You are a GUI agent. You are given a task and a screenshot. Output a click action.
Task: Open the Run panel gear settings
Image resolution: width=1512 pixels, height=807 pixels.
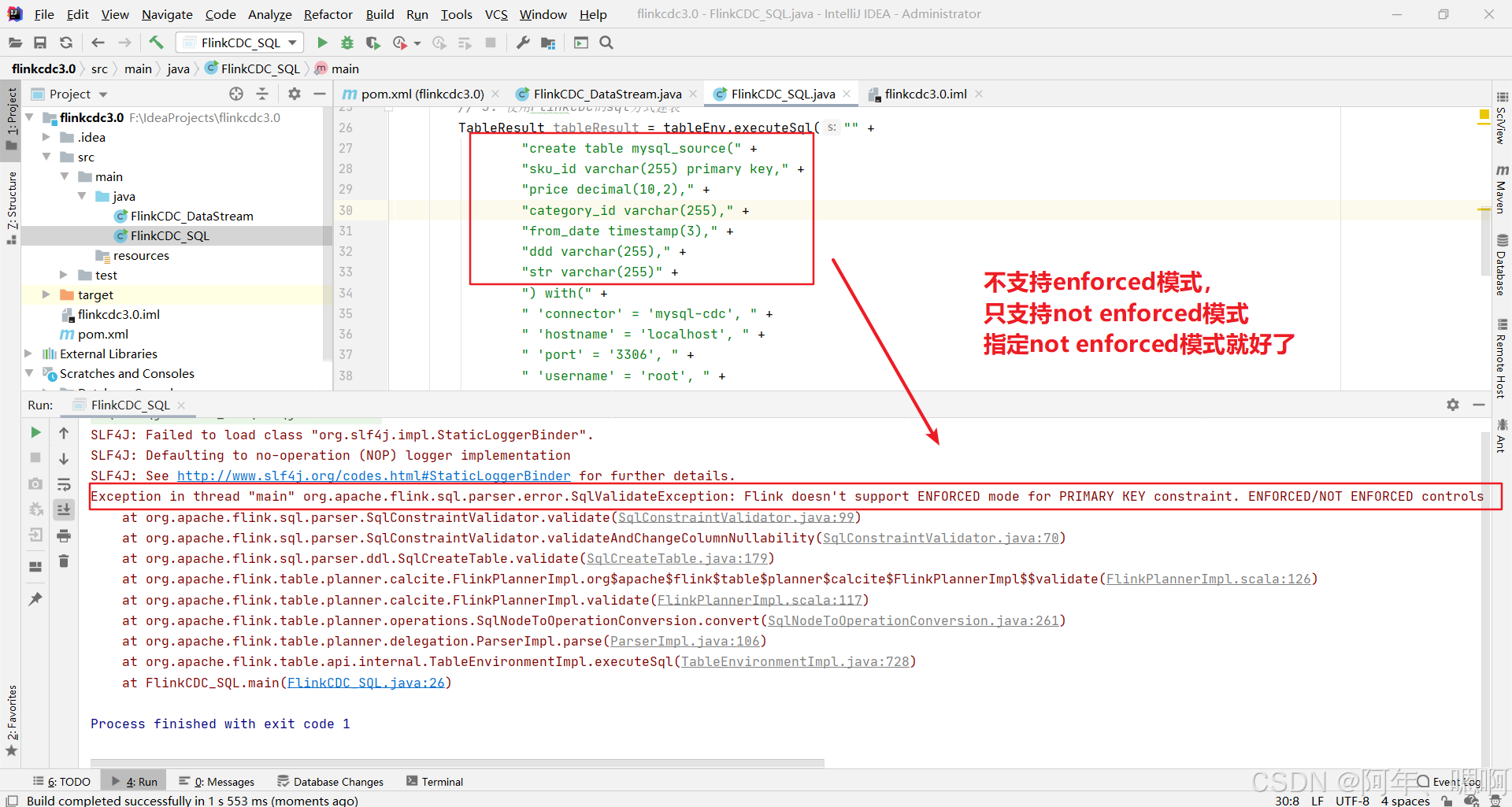pyautogui.click(x=1453, y=405)
